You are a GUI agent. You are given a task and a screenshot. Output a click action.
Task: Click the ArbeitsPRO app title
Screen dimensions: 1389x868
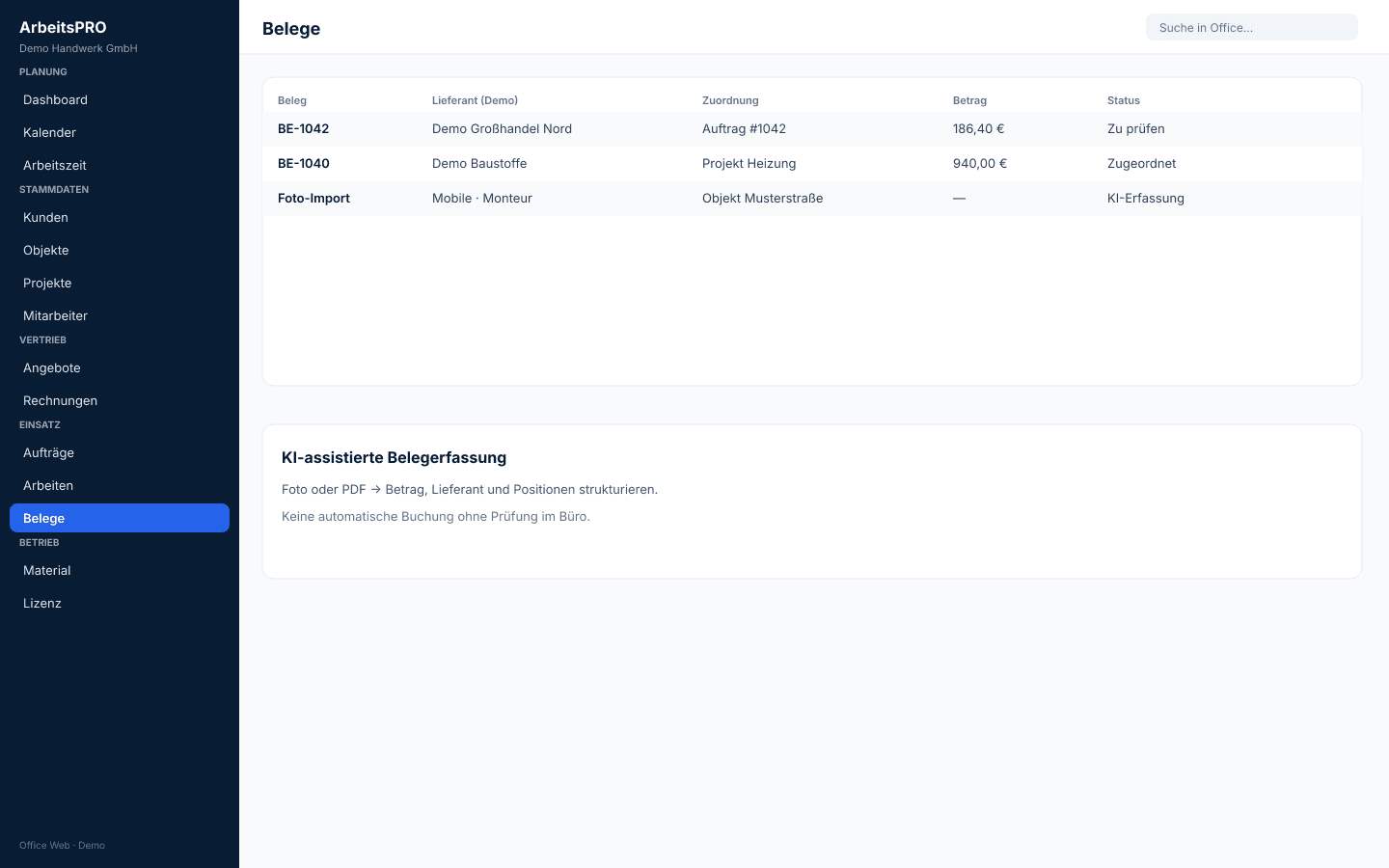pyautogui.click(x=63, y=28)
